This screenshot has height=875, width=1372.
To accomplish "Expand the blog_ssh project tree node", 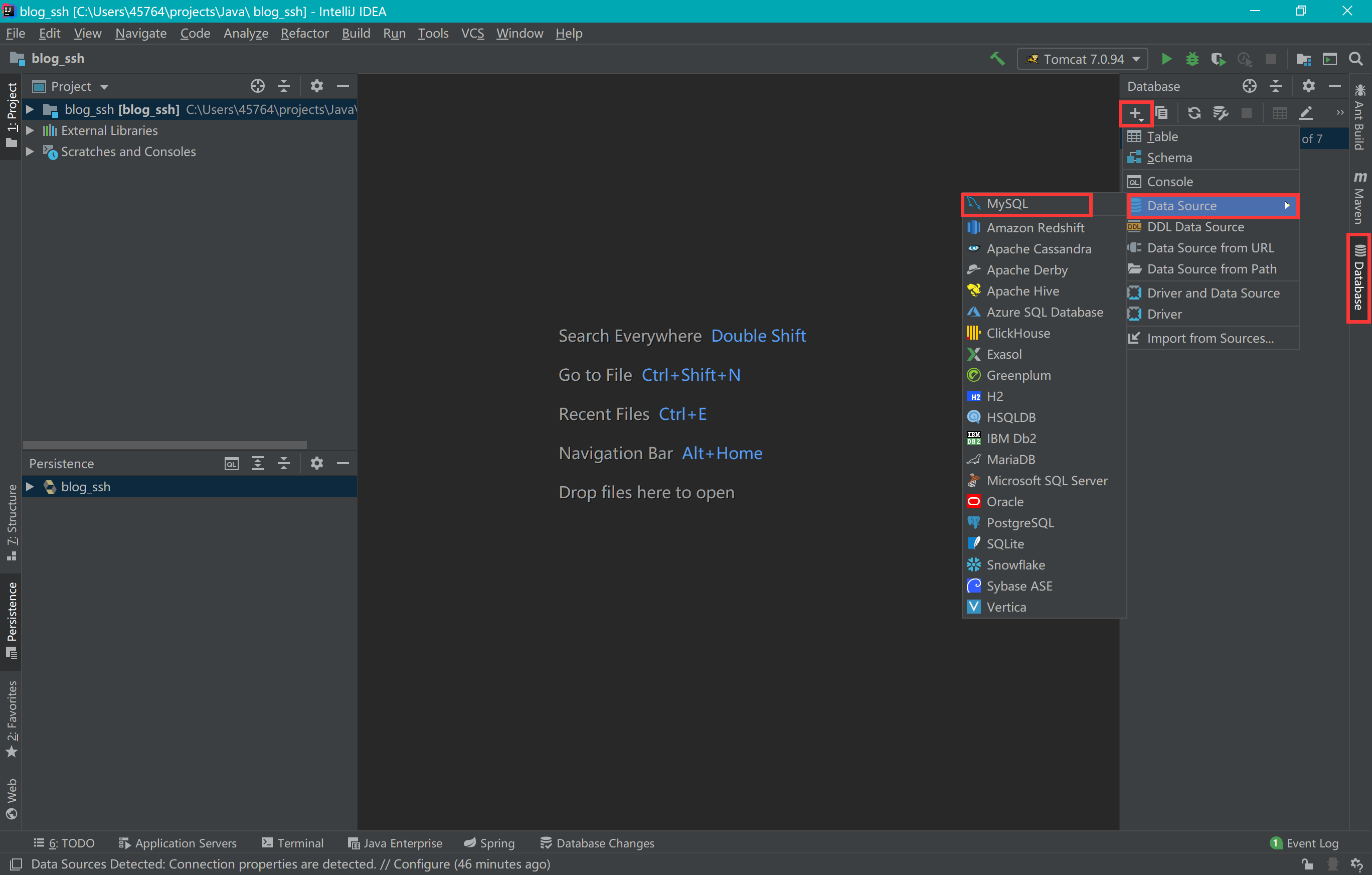I will coord(30,109).
